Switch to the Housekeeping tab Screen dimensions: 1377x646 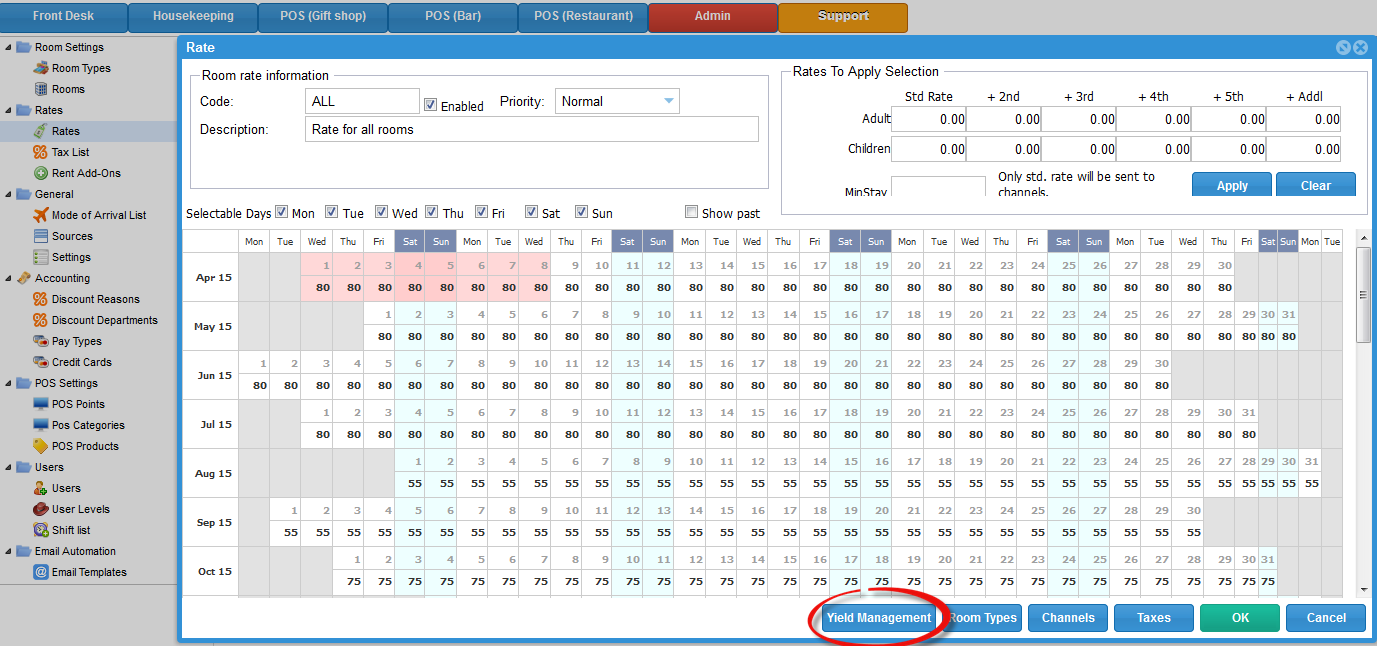pyautogui.click(x=193, y=17)
